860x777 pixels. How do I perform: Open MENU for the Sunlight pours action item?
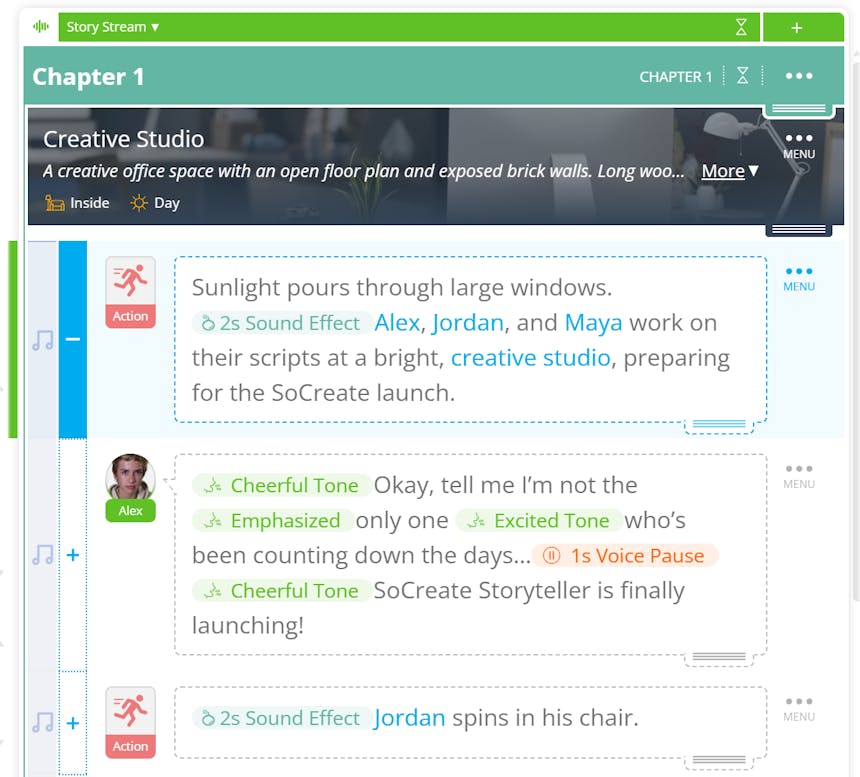(799, 279)
